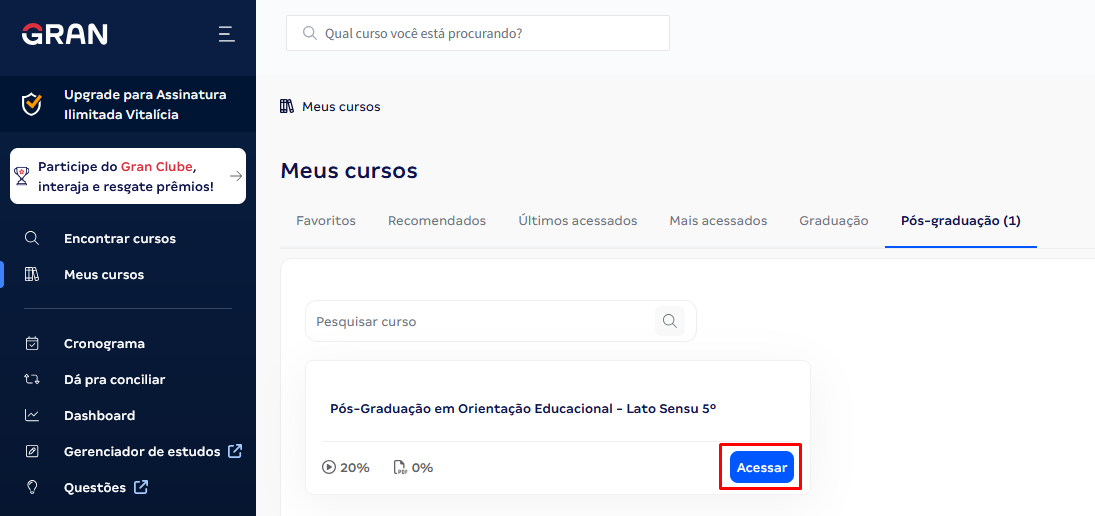1095x516 pixels.
Task: Switch to the Últimos acessados tab
Action: [x=578, y=221]
